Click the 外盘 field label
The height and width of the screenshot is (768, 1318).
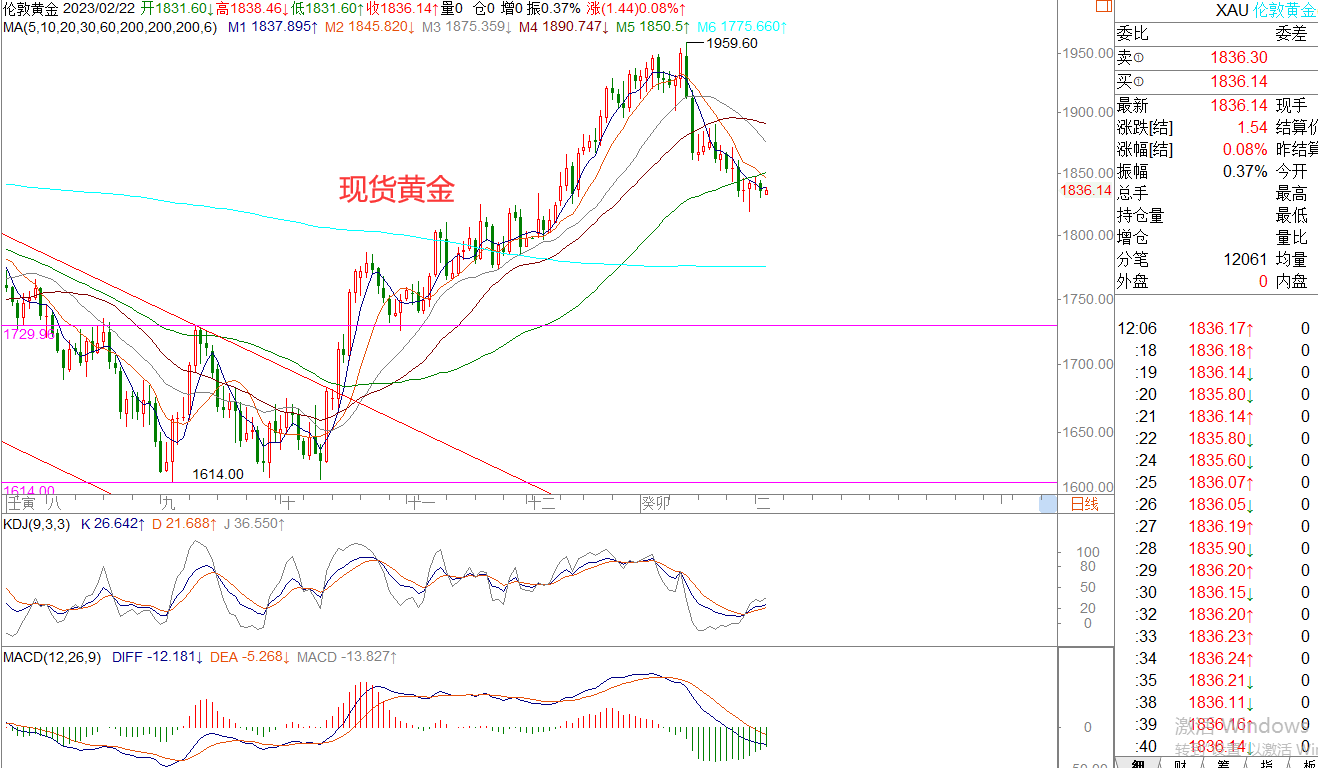[x=1133, y=281]
